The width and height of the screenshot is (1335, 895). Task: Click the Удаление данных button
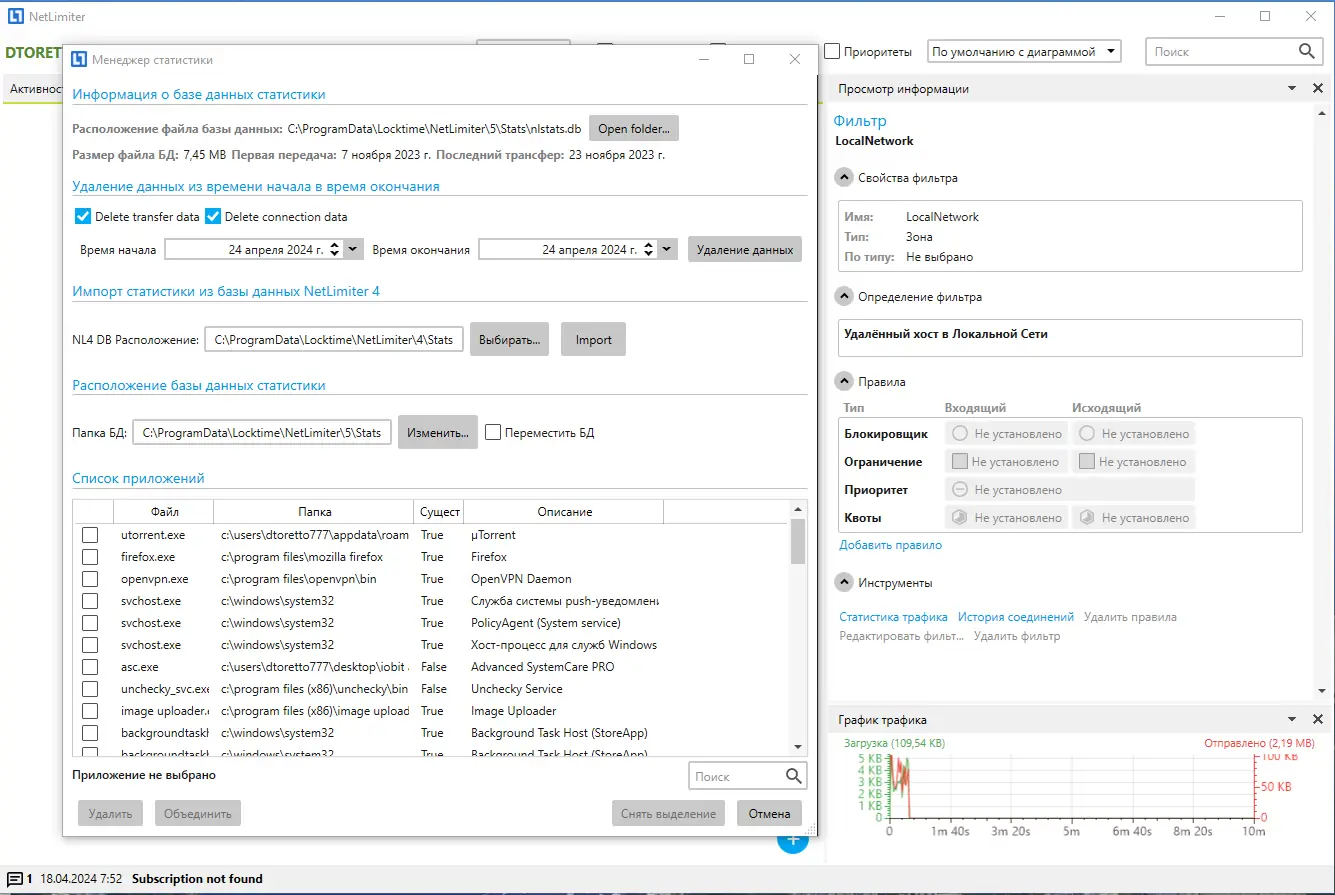745,249
